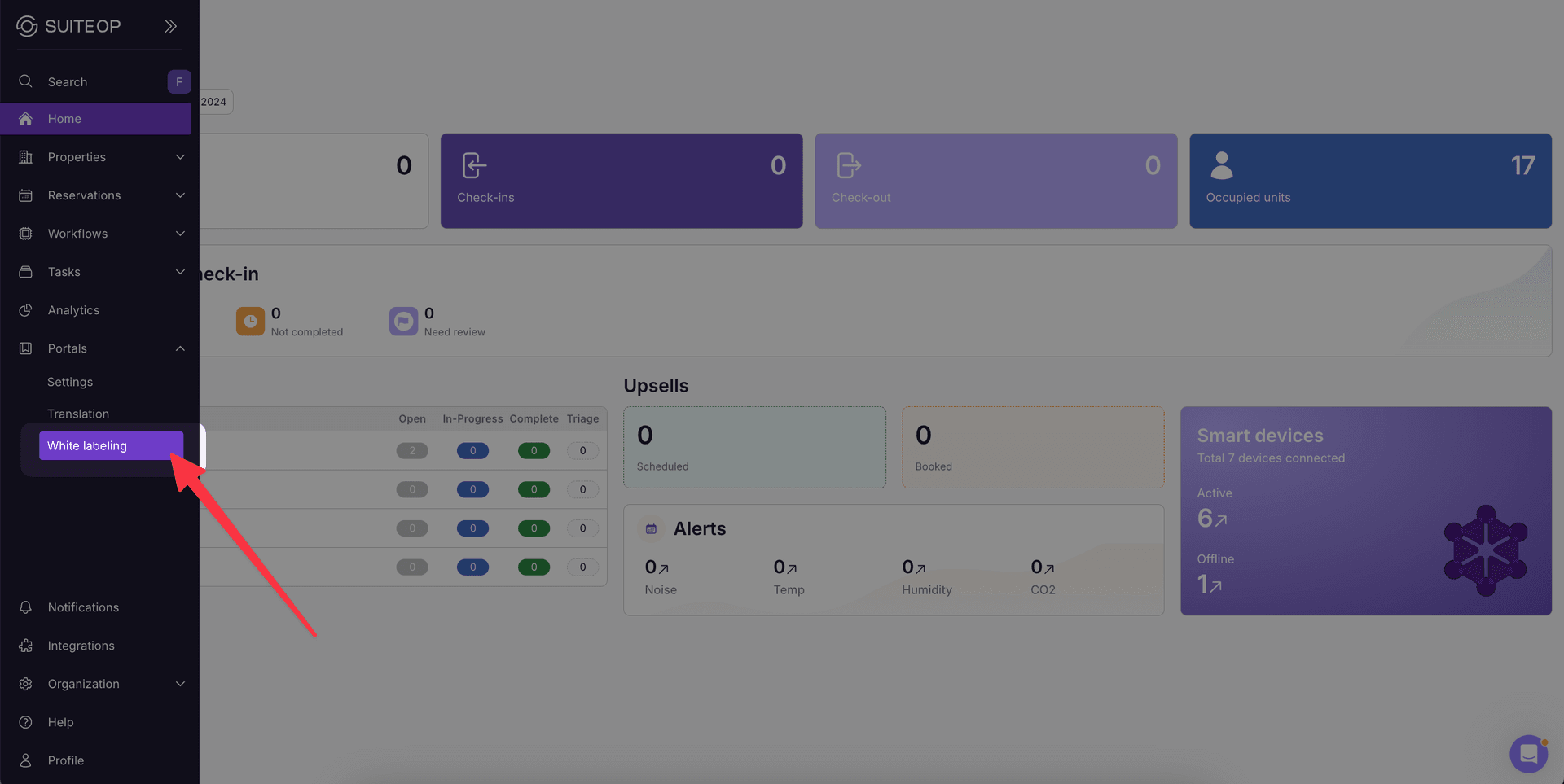Image resolution: width=1564 pixels, height=784 pixels.
Task: Select the Properties sidebar icon
Action: tap(25, 156)
